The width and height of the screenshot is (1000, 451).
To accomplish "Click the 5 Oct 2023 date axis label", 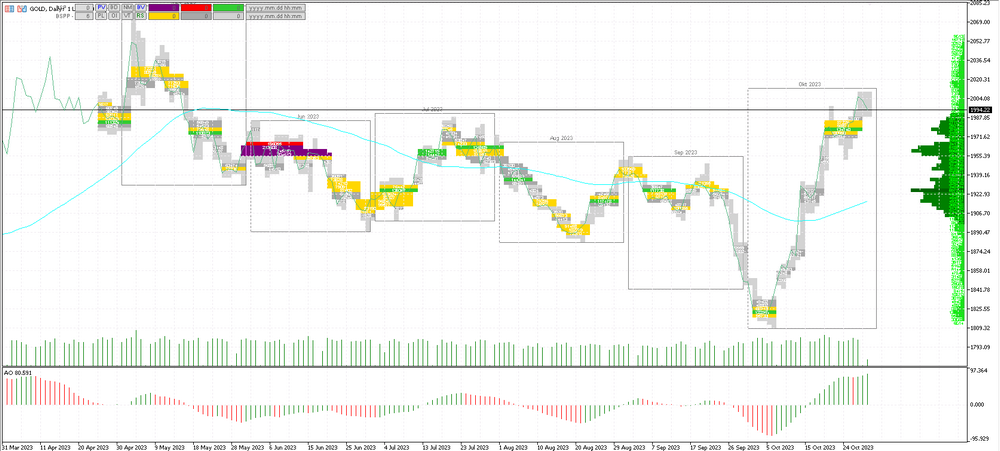I will 780,447.
